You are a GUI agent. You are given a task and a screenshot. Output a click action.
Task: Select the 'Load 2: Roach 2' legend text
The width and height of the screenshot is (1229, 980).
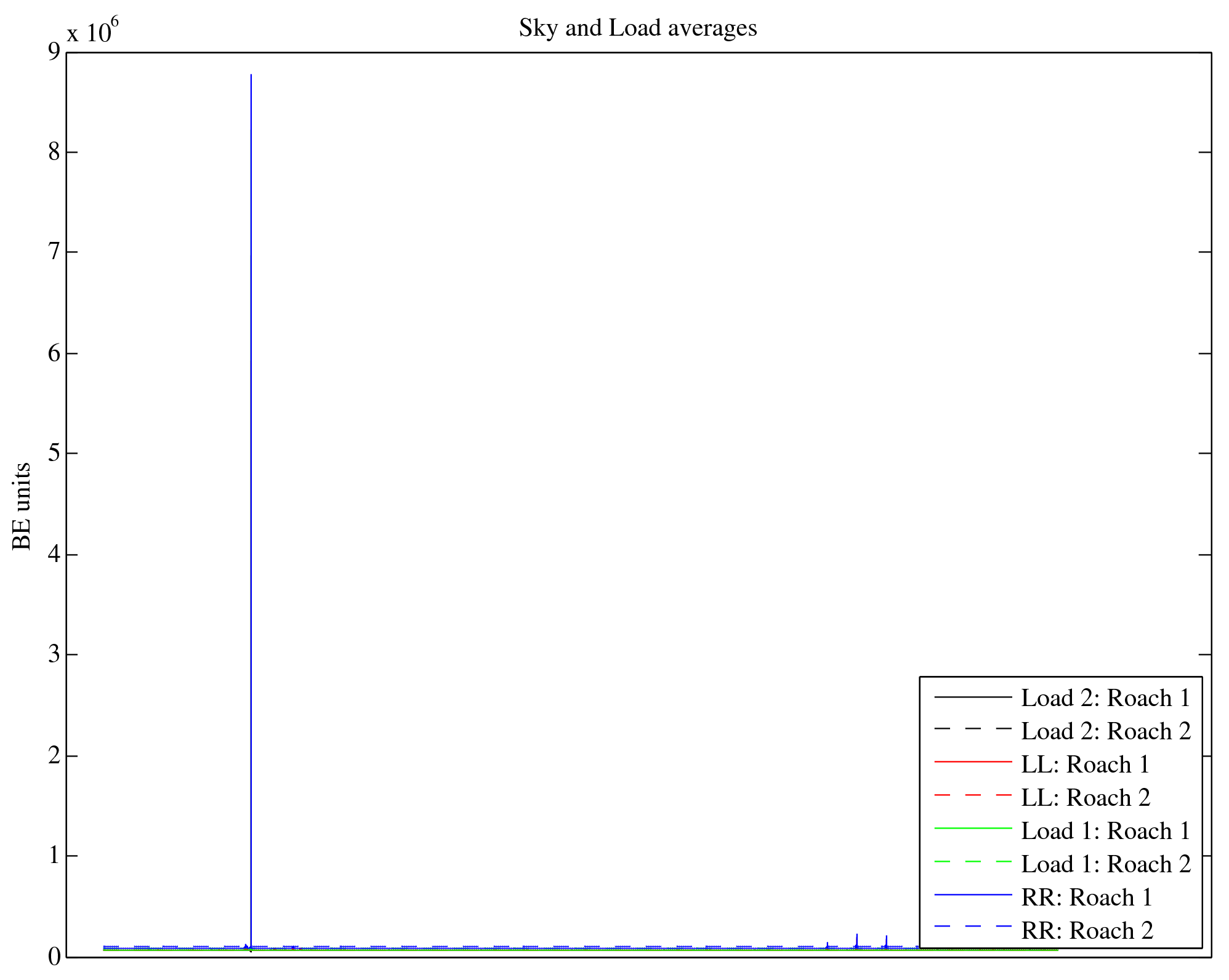1106,731
